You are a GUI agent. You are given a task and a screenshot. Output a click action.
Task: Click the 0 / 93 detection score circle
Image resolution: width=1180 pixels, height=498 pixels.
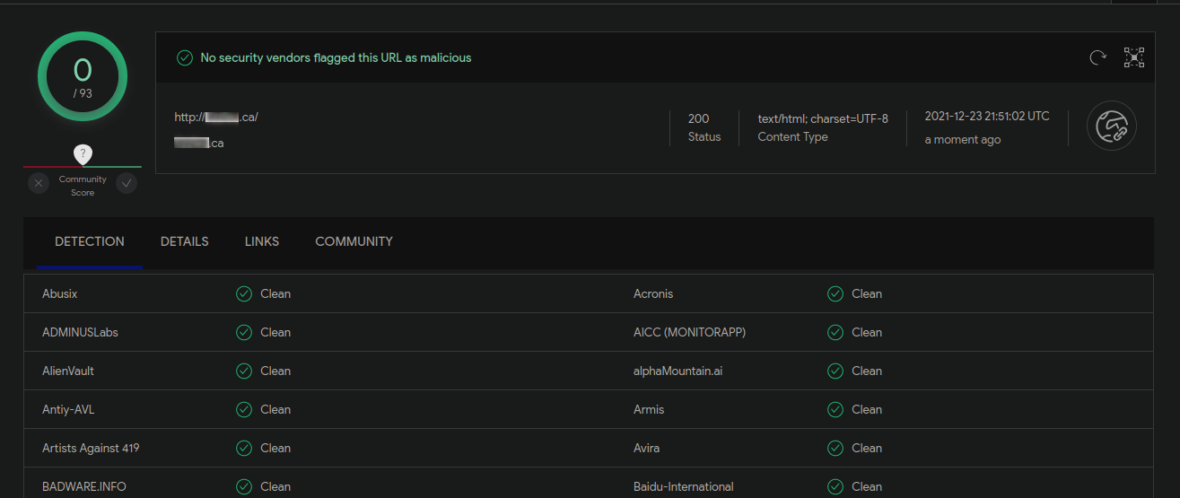click(x=82, y=76)
